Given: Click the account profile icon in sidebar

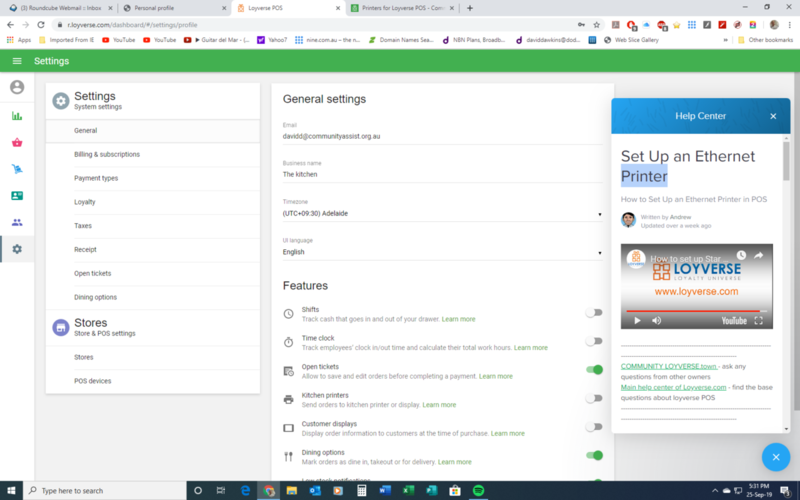Looking at the screenshot, I should coord(17,87).
